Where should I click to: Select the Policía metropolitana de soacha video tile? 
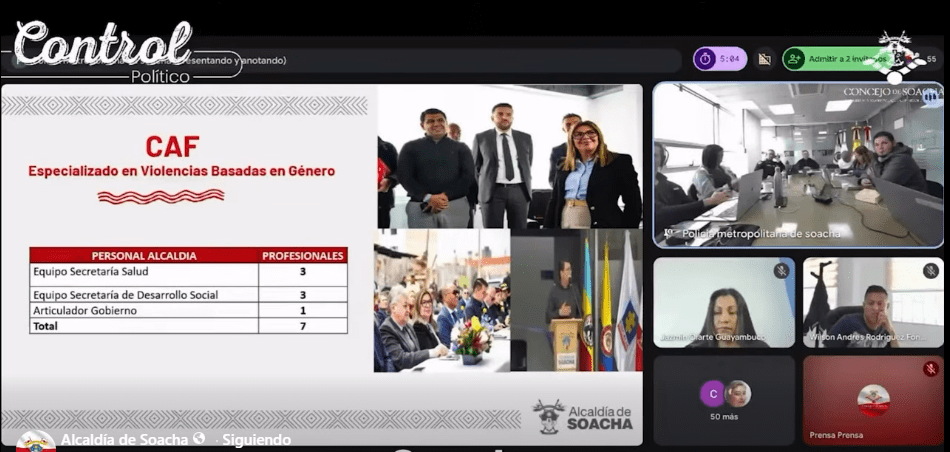(x=797, y=165)
